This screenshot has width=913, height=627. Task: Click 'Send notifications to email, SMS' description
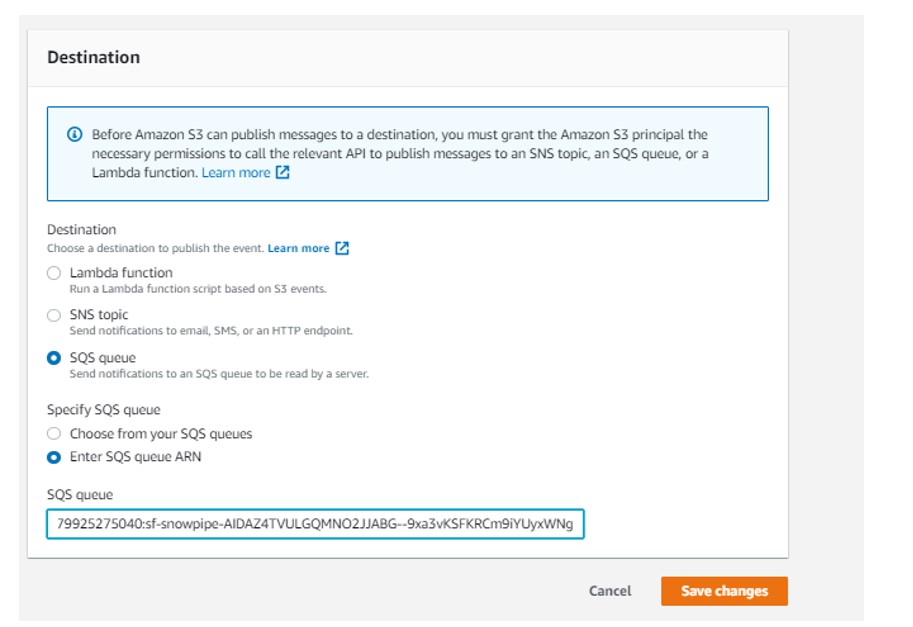(211, 331)
